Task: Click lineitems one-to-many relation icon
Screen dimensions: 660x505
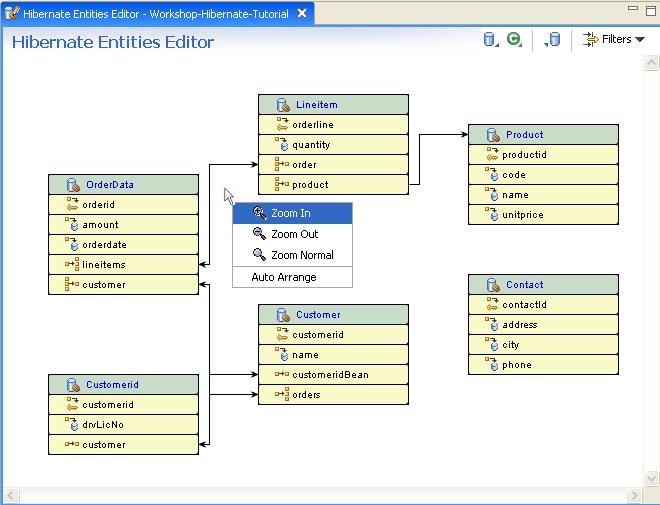Action: pyautogui.click(x=72, y=264)
